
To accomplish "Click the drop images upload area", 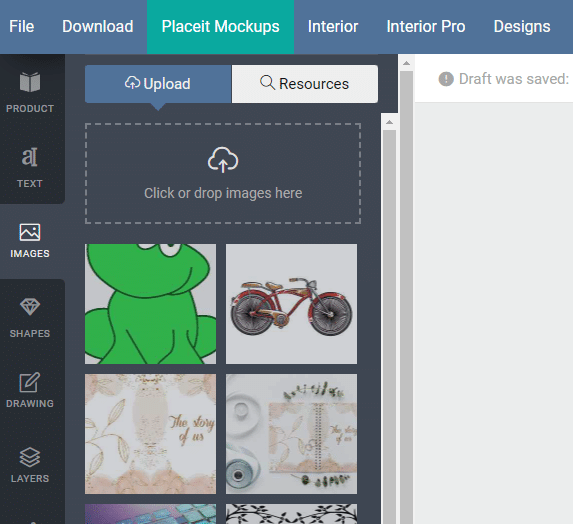I will pos(223,174).
